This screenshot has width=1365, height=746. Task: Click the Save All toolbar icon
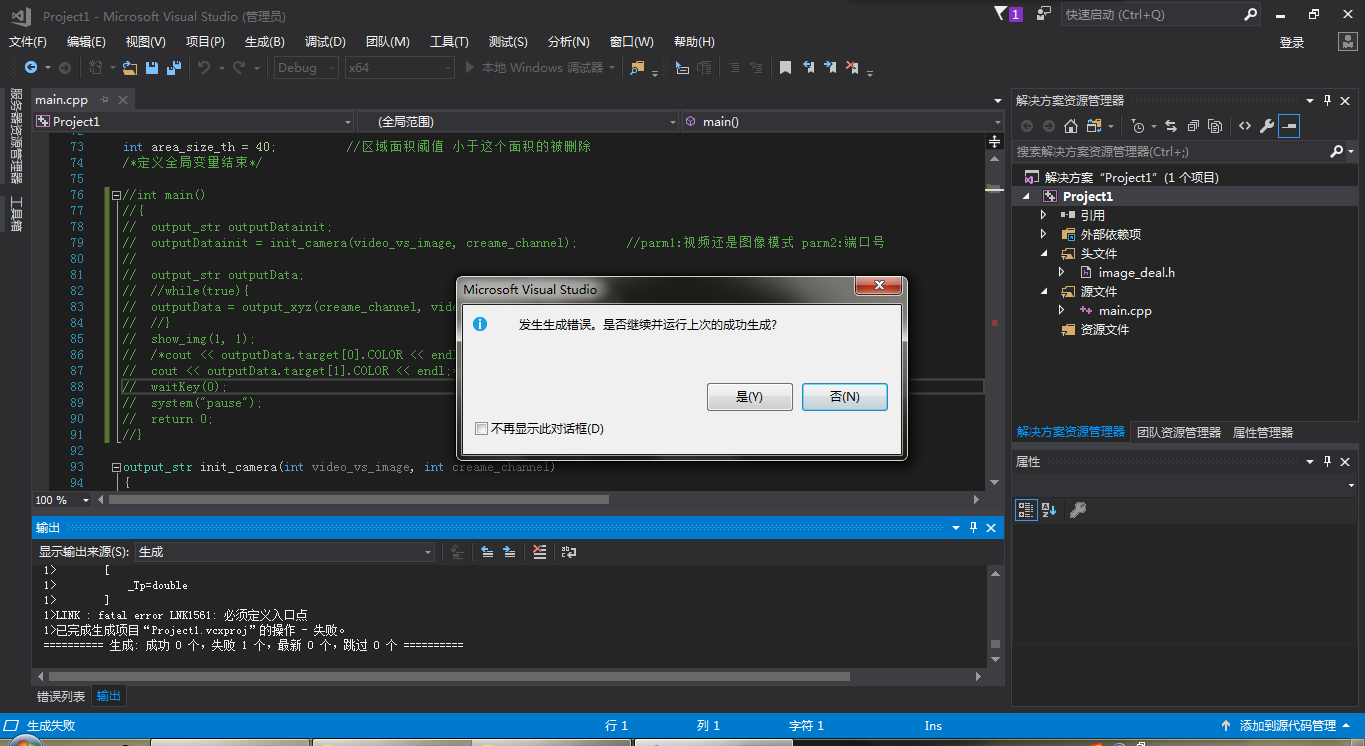pyautogui.click(x=173, y=68)
